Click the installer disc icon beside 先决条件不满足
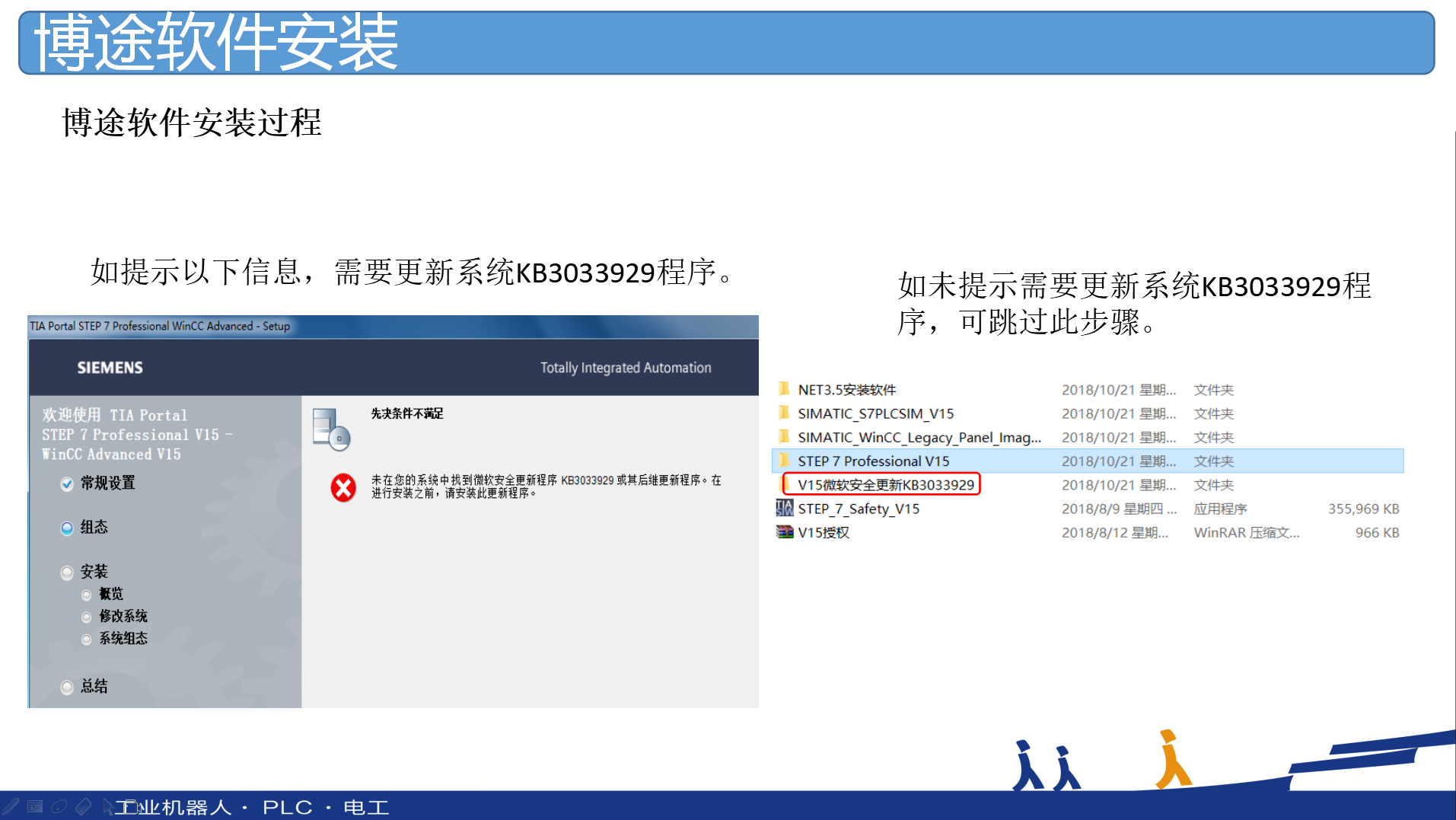 pos(331,429)
